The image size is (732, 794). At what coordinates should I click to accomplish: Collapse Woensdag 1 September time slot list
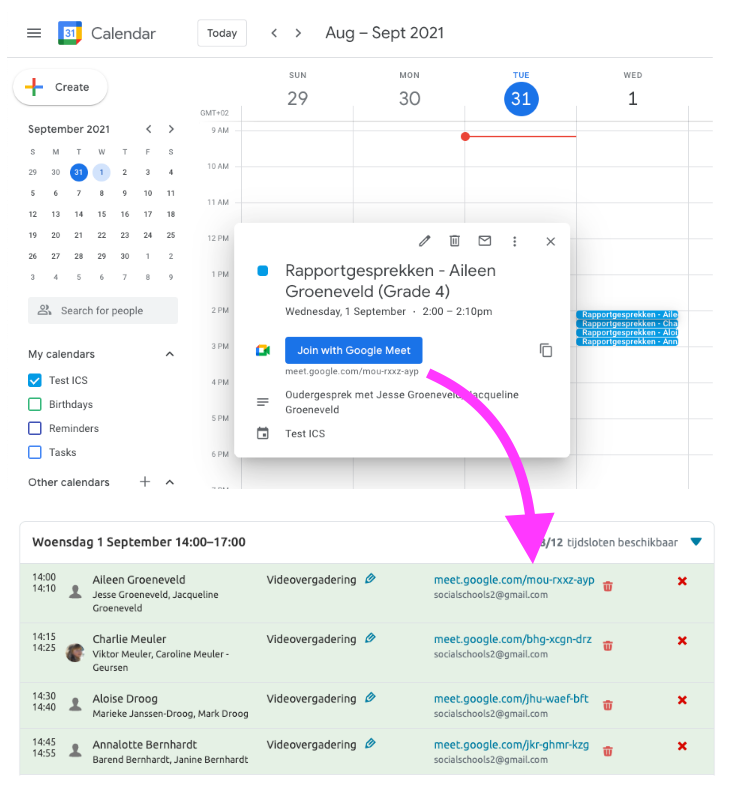tap(696, 542)
